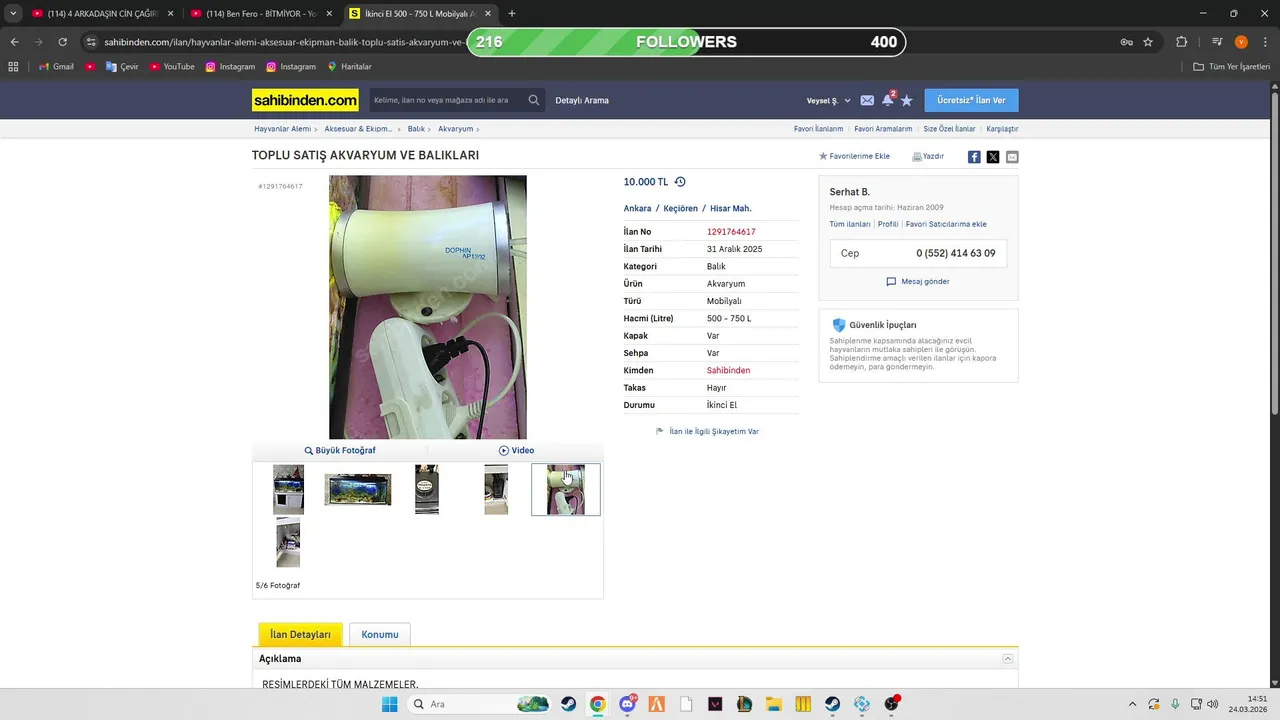View price history clock icon
The width and height of the screenshot is (1280, 720).
click(x=680, y=182)
